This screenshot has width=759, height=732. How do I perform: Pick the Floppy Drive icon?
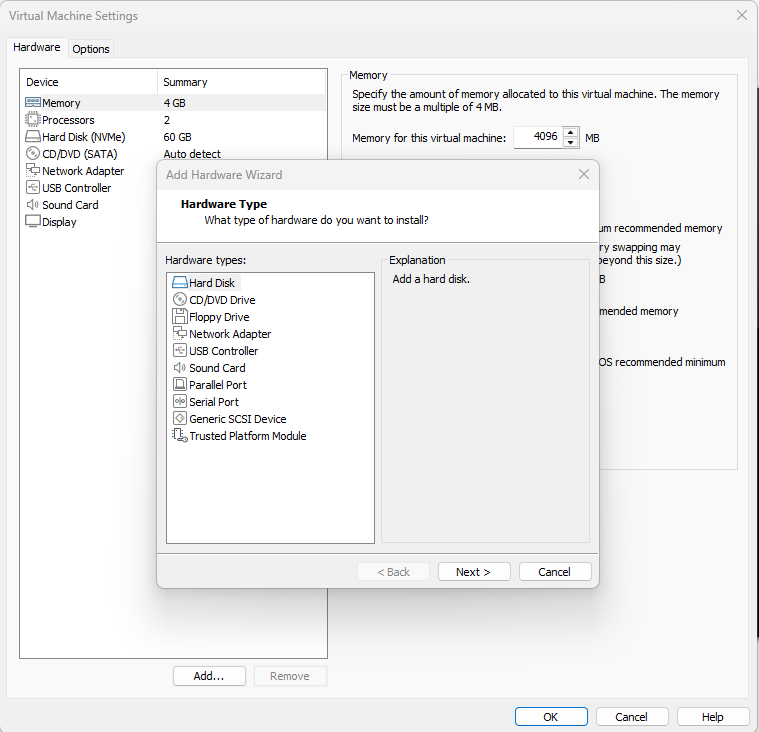click(180, 317)
